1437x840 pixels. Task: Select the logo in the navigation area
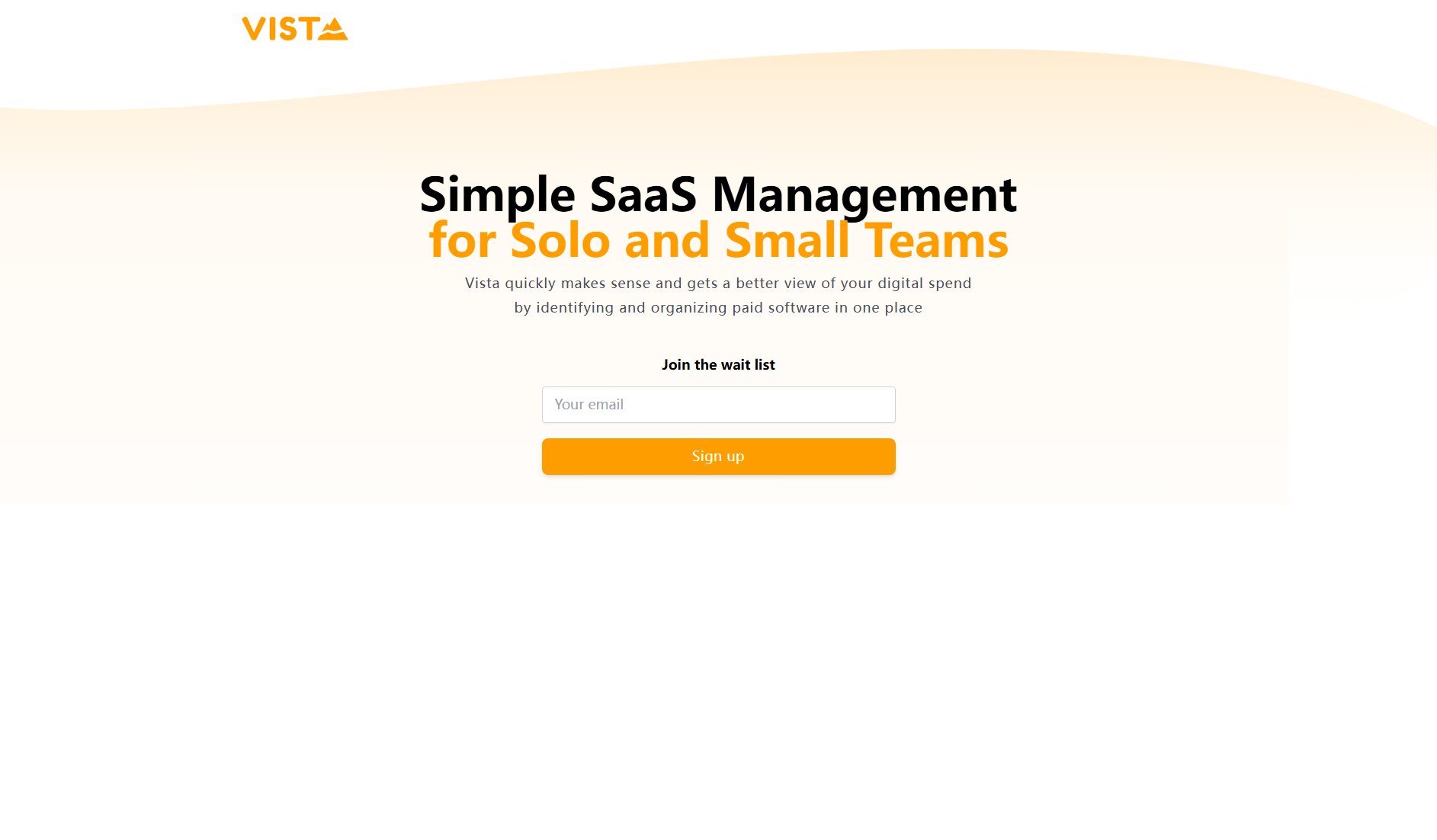click(x=295, y=29)
